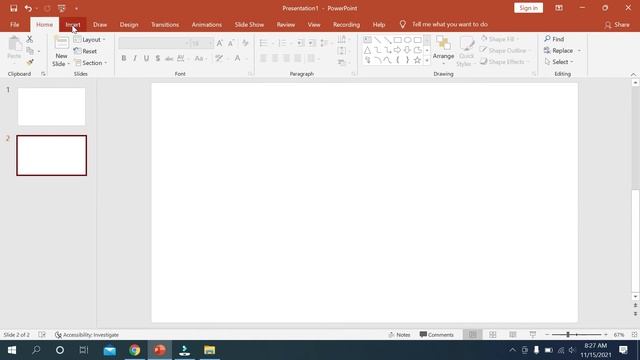Open the Slide Show tab
The height and width of the screenshot is (360, 640).
click(249, 24)
